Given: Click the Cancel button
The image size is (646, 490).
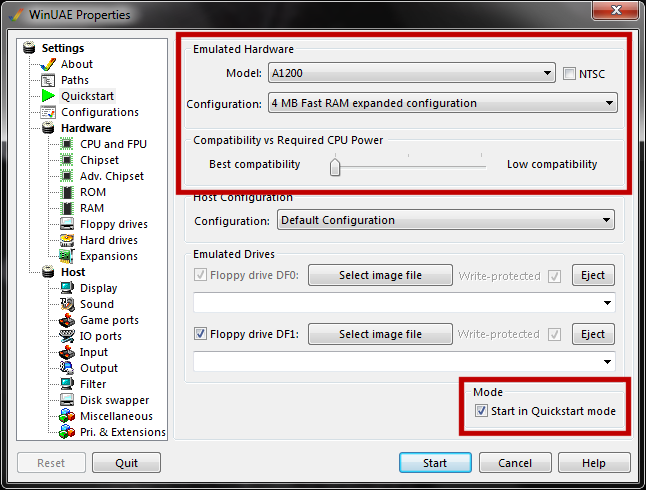Looking at the screenshot, I should pyautogui.click(x=515, y=463).
